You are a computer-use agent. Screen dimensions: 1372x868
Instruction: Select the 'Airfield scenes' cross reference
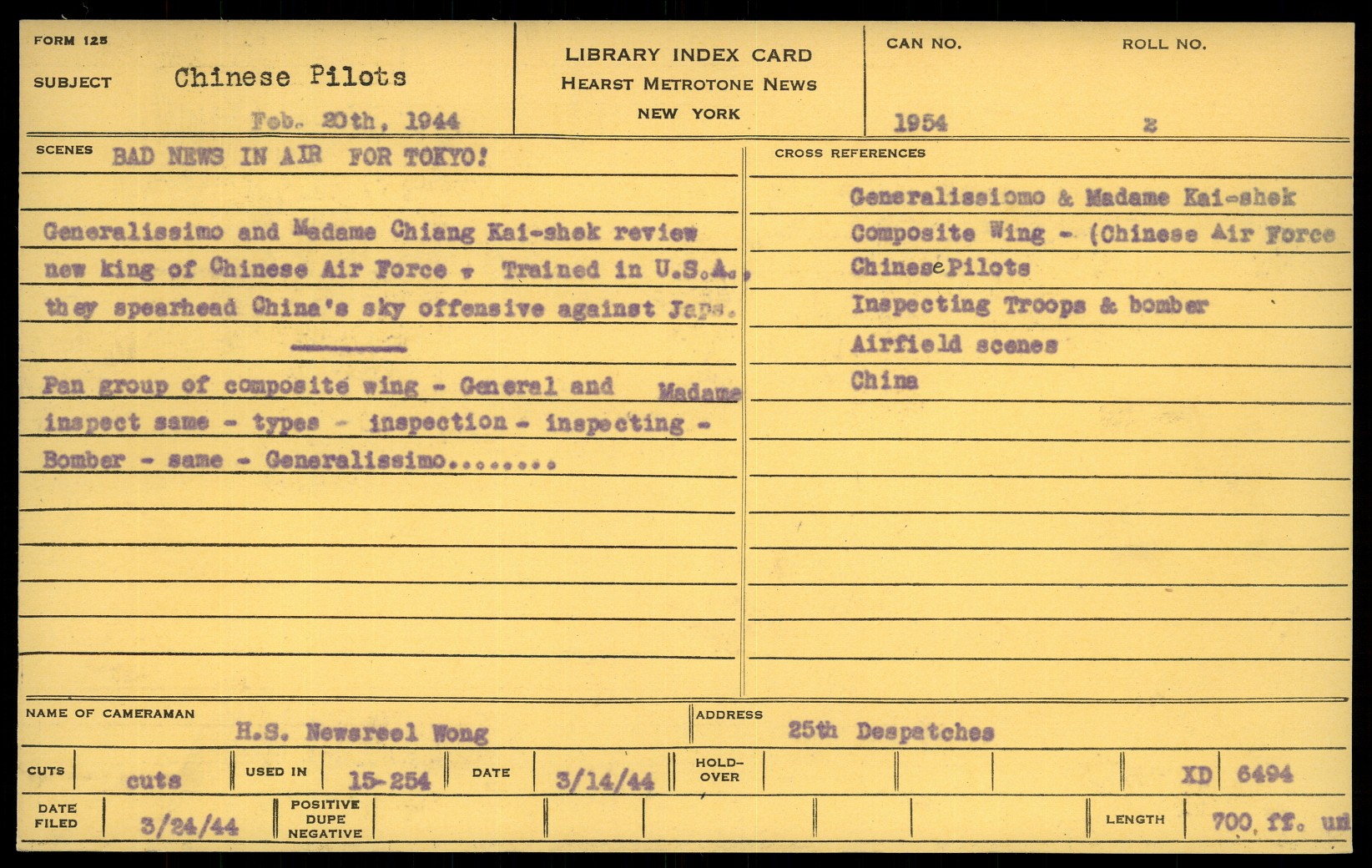pos(954,344)
